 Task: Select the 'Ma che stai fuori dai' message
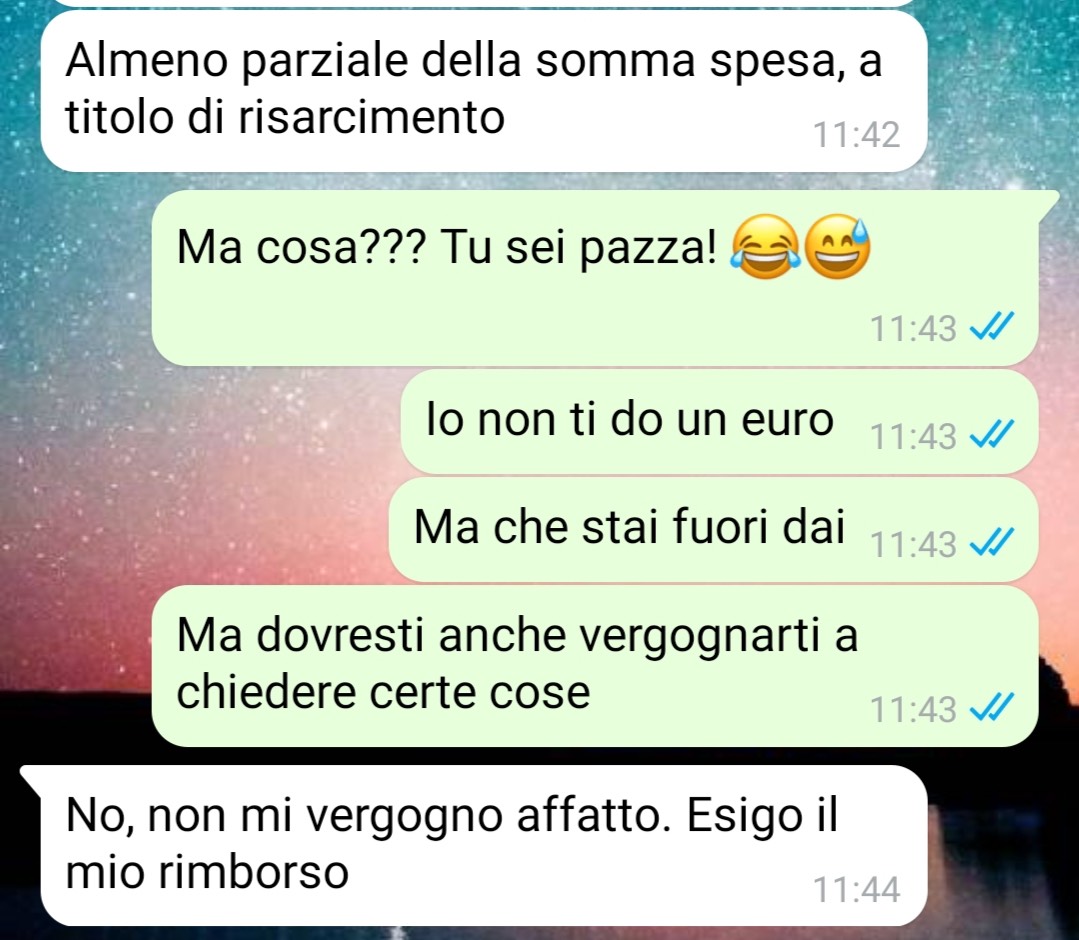[x=714, y=530]
